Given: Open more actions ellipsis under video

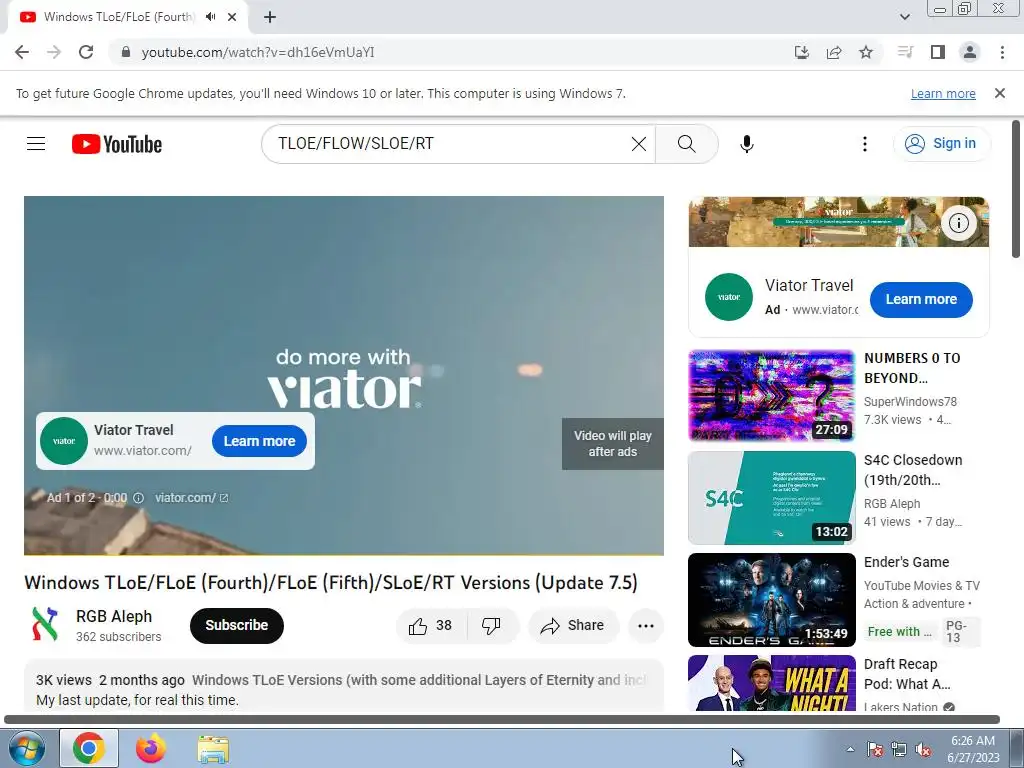Looking at the screenshot, I should 646,626.
